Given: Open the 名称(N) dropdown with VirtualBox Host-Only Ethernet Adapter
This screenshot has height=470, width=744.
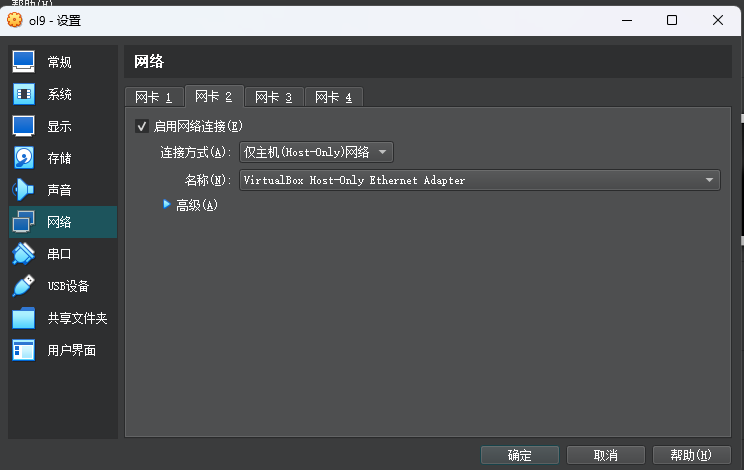Looking at the screenshot, I should point(480,180).
